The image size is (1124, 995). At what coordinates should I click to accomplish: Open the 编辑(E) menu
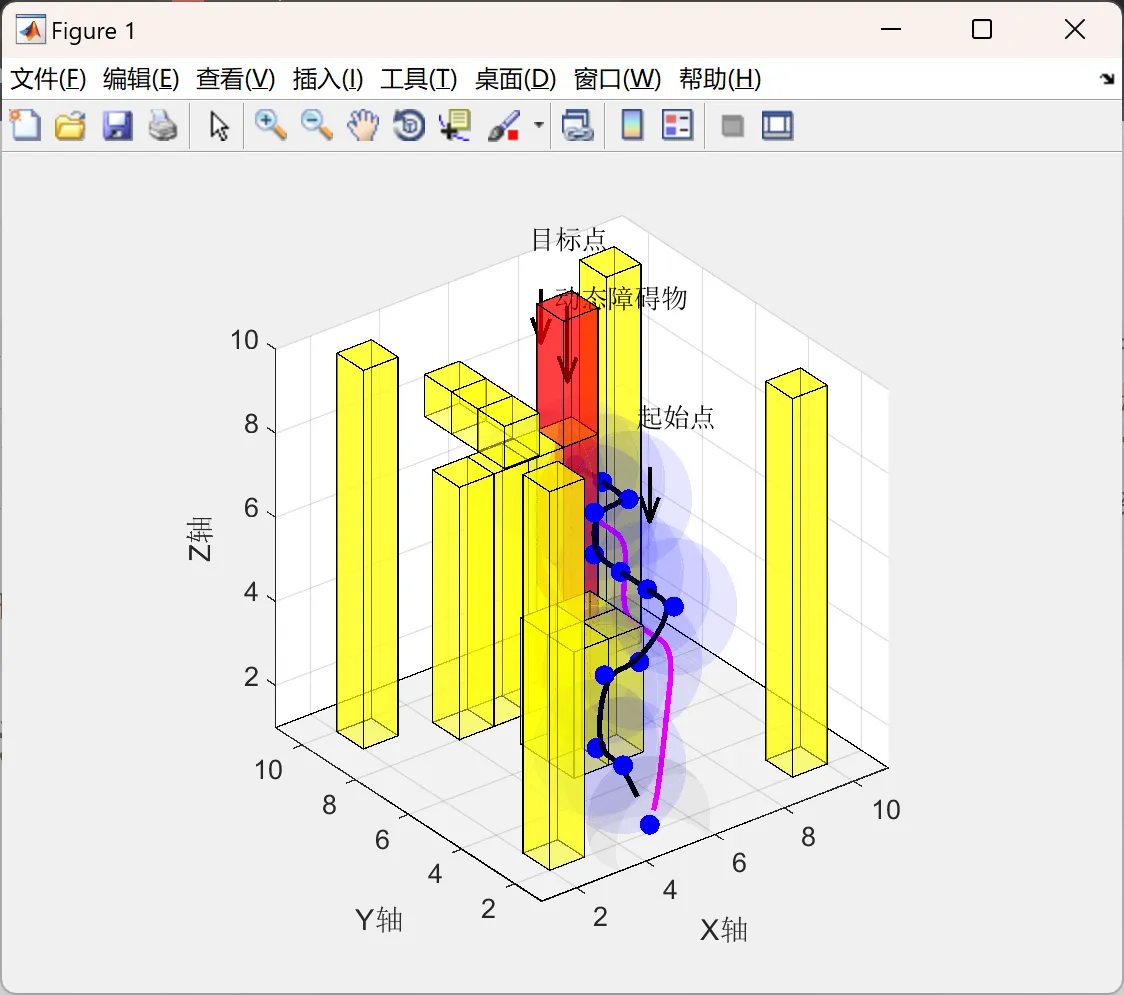(x=141, y=79)
